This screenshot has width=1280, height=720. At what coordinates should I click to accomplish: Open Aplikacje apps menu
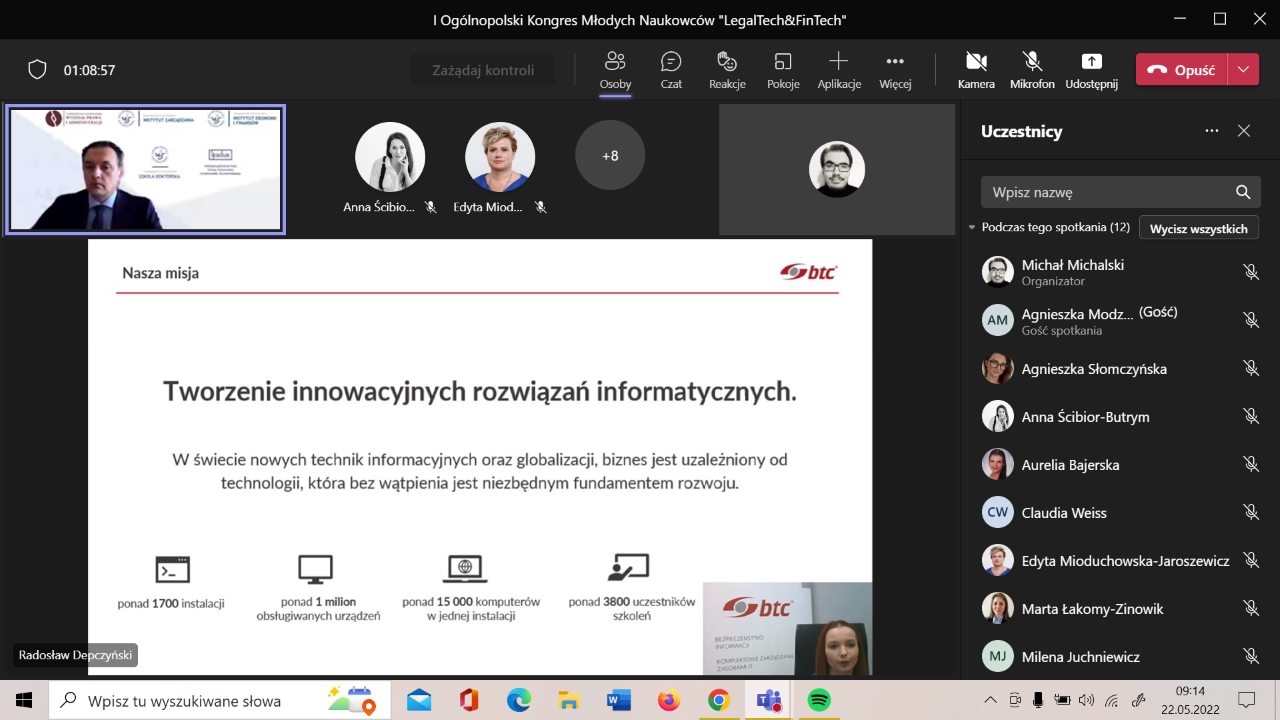coord(839,70)
